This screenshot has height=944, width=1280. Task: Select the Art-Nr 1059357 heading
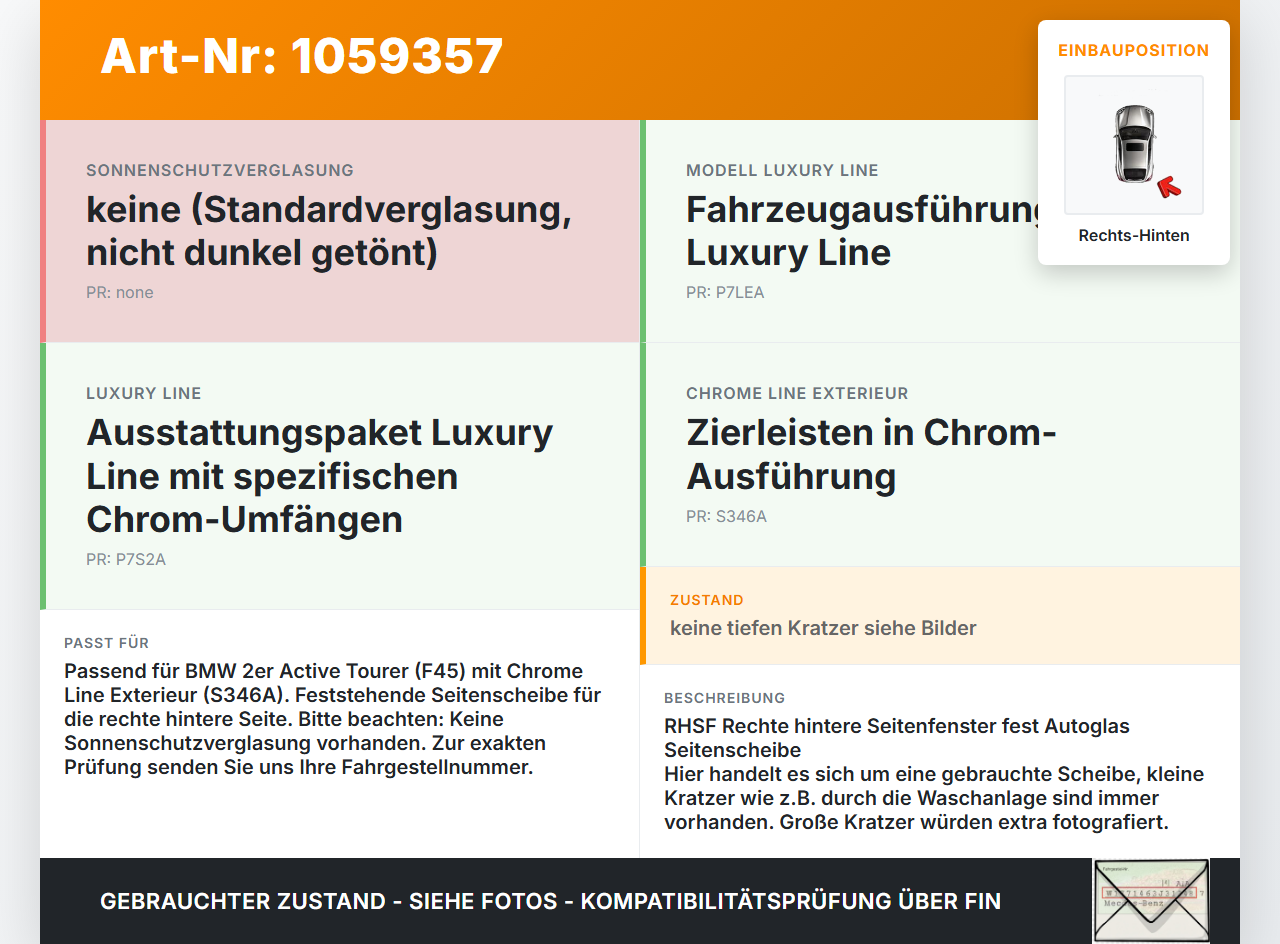(302, 56)
